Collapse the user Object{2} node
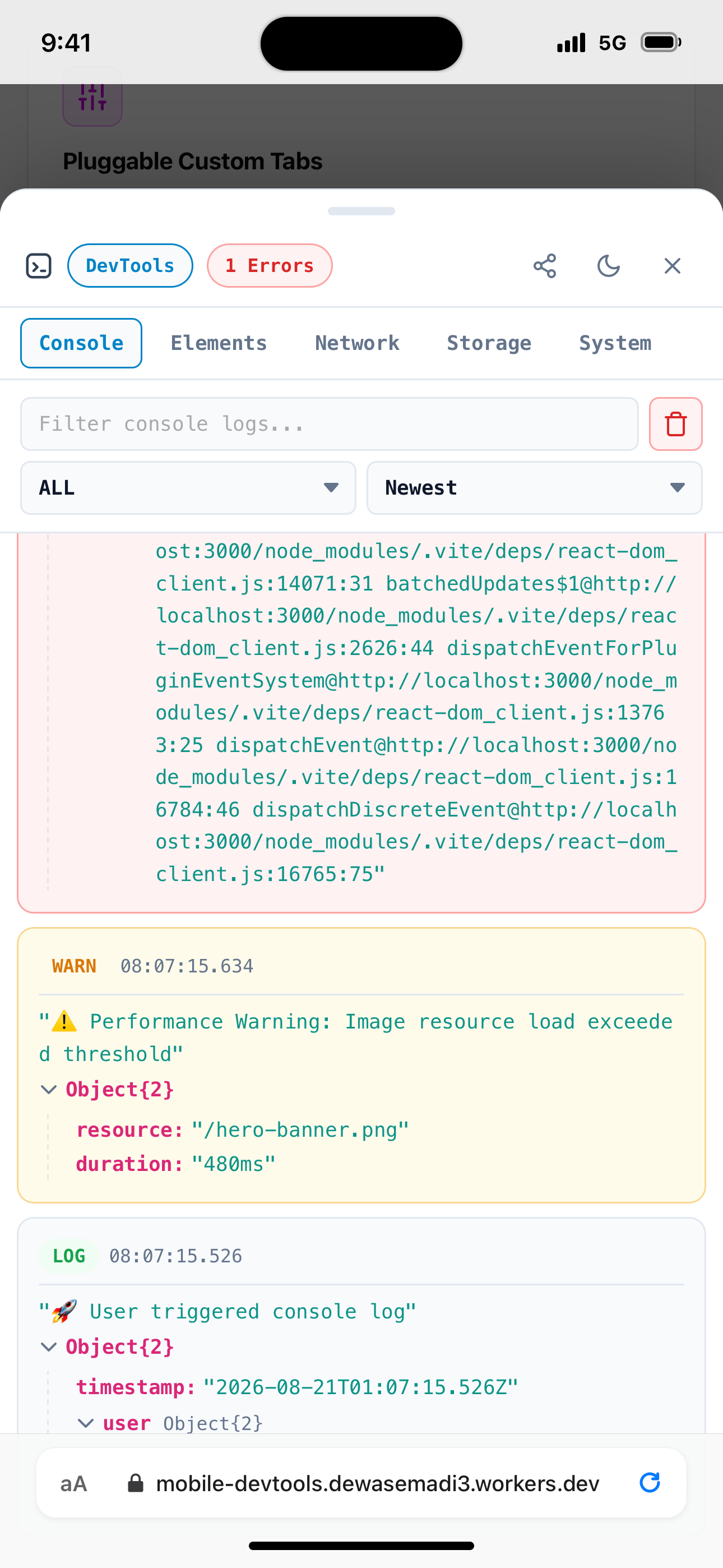This screenshot has height=1568, width=723. coord(170,1423)
